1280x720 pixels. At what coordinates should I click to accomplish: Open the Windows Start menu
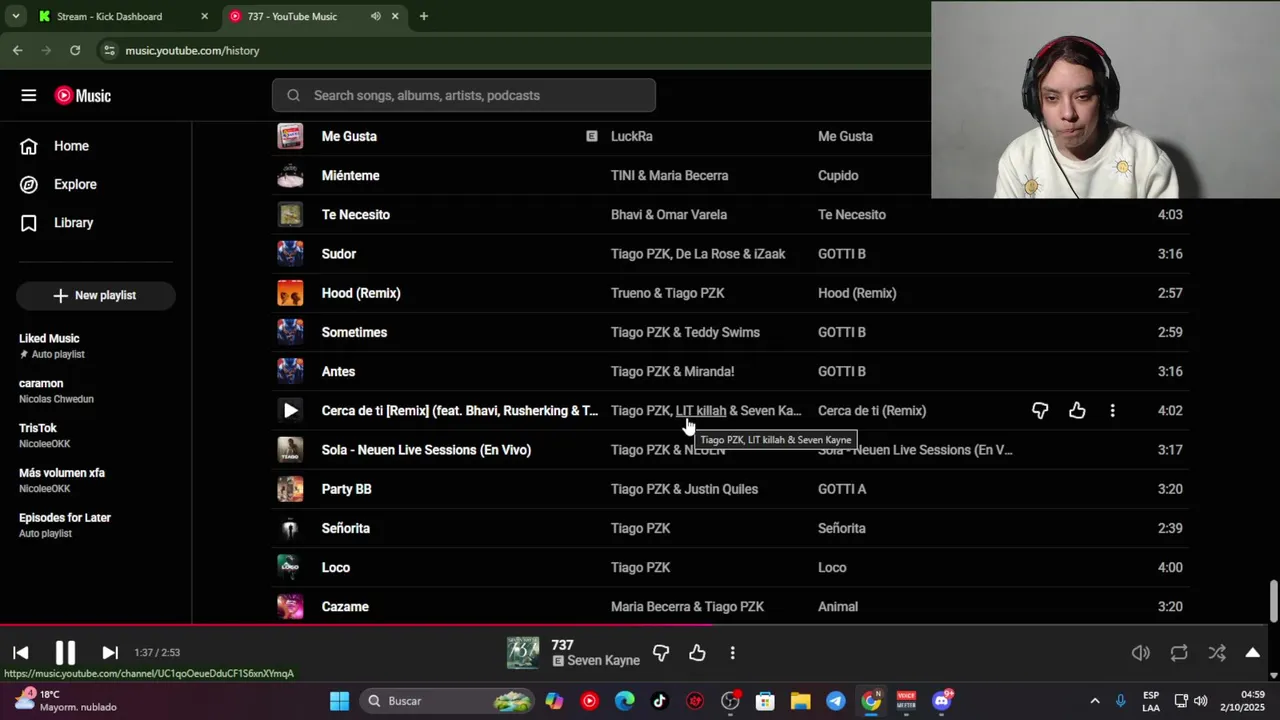[339, 700]
